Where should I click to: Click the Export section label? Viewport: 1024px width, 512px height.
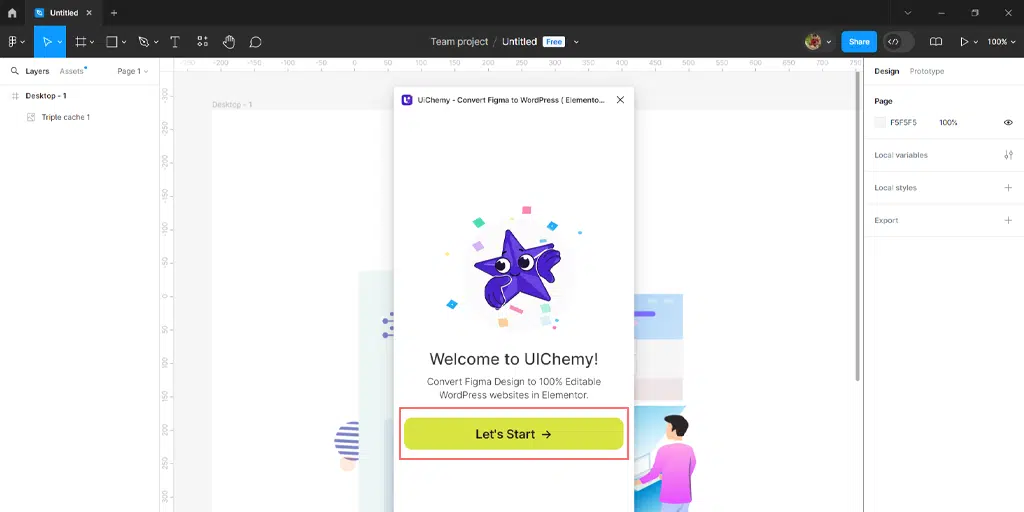click(x=886, y=220)
